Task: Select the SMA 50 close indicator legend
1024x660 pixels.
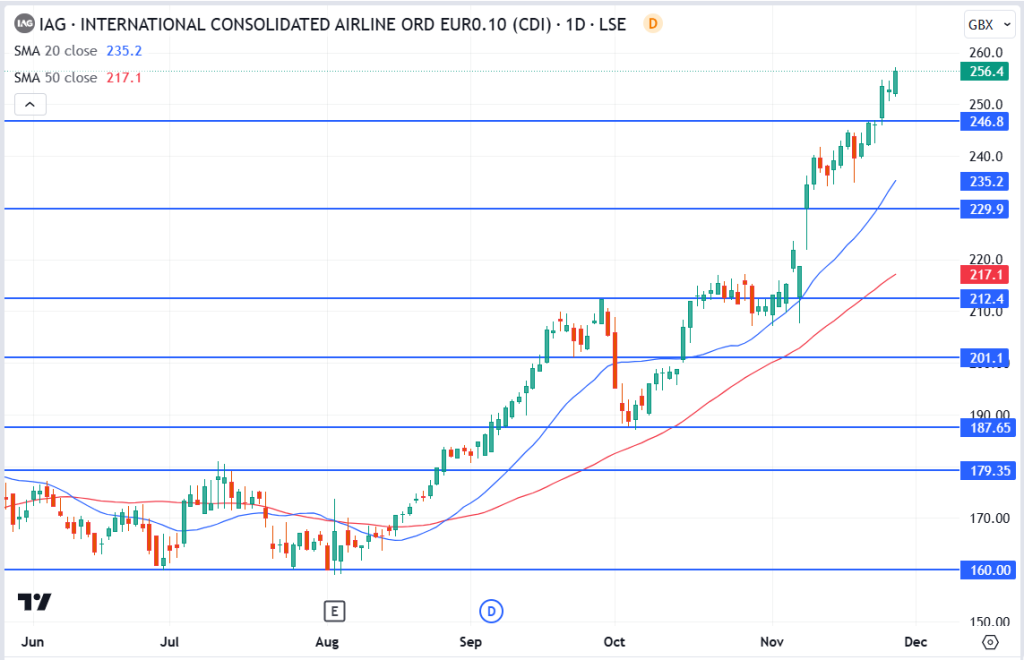Action: [55, 77]
